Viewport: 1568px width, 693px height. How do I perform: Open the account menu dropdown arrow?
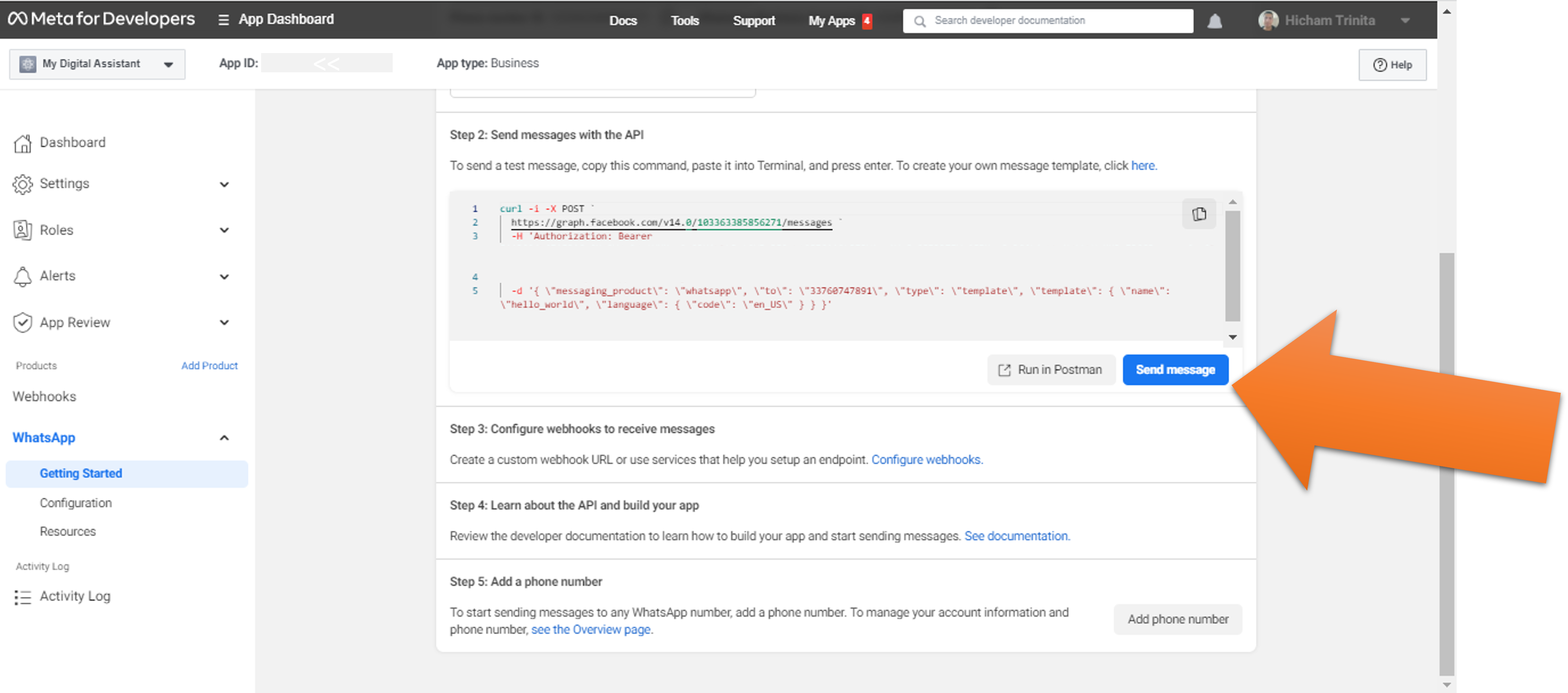click(1406, 21)
